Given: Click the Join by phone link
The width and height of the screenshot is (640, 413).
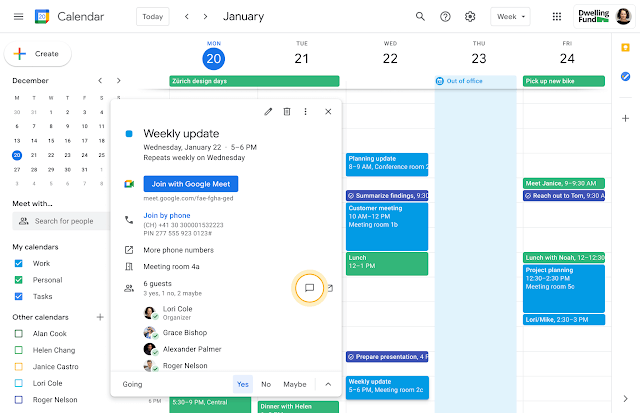Looking at the screenshot, I should [167, 215].
